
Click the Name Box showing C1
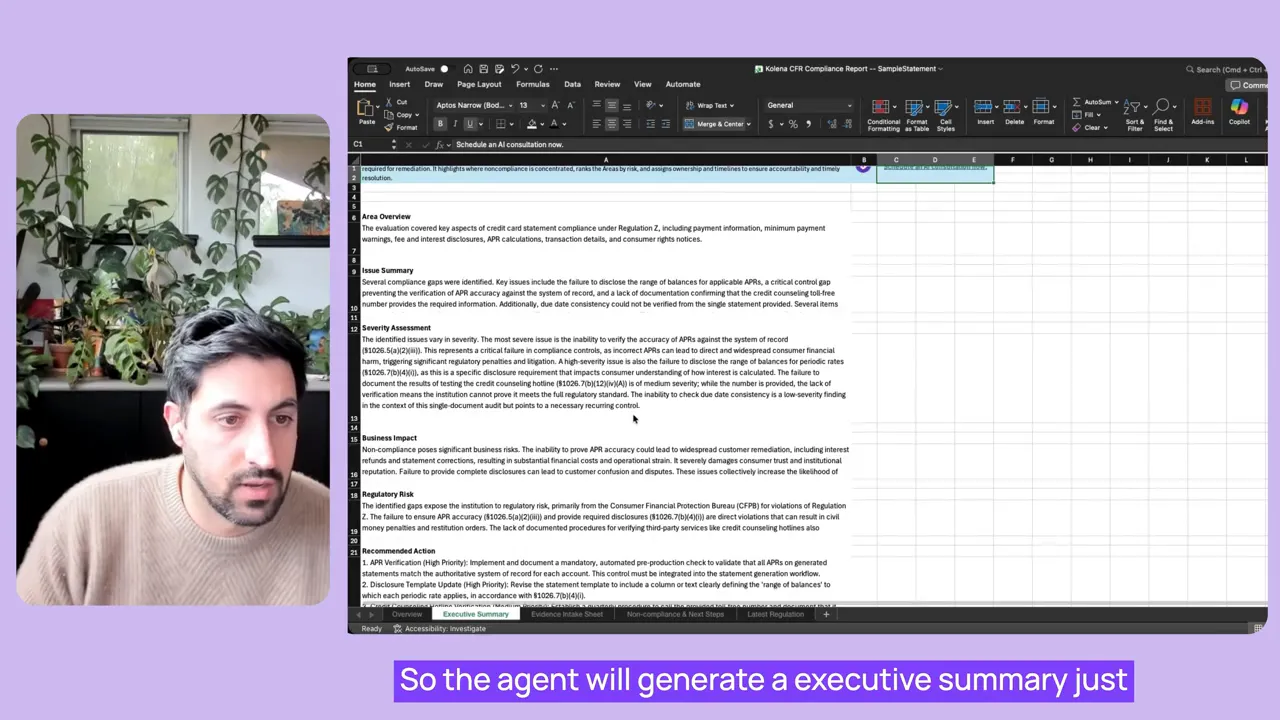[370, 145]
